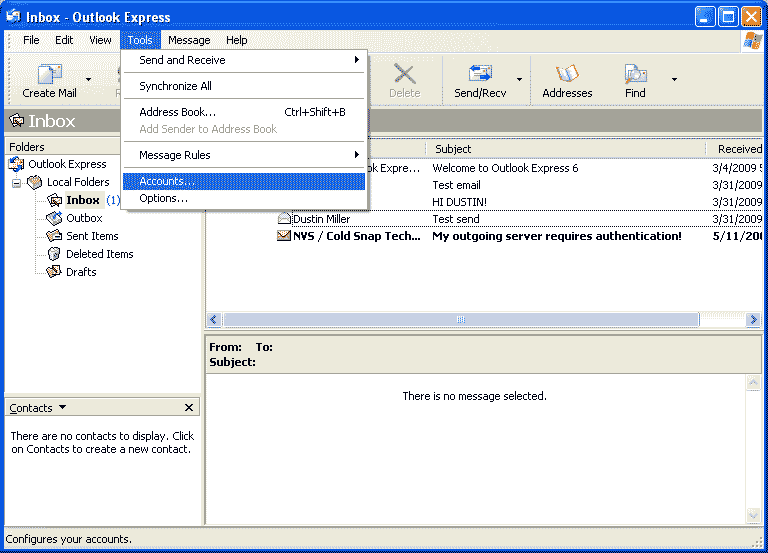Screen dimensions: 768x553
Task: Select Options... in the Tools menu
Action: pos(244,198)
